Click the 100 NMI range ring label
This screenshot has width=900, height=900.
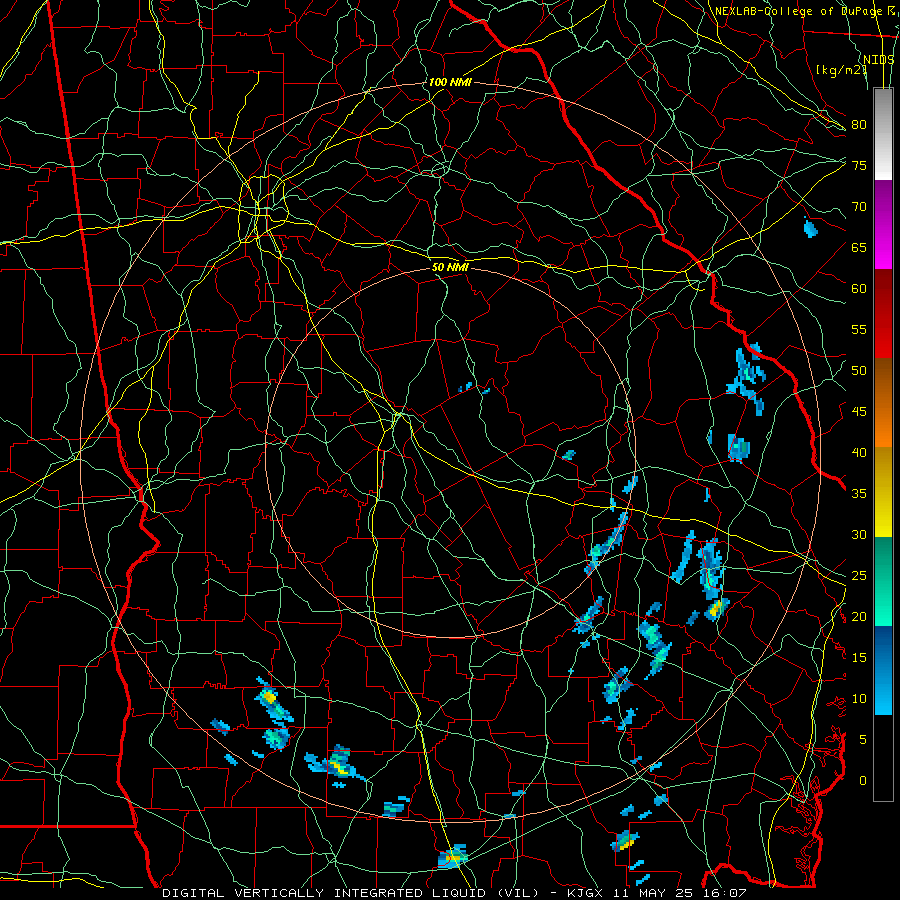450,82
